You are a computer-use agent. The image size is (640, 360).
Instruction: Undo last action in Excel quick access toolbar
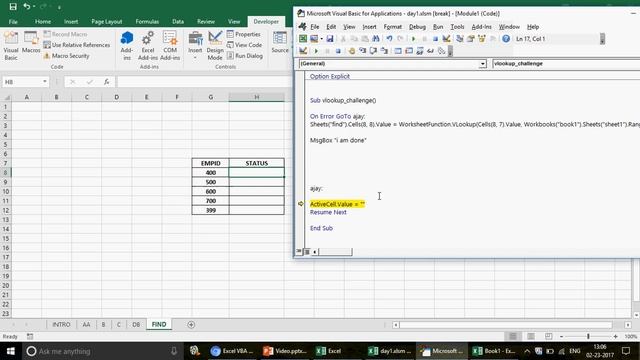[x=27, y=7]
